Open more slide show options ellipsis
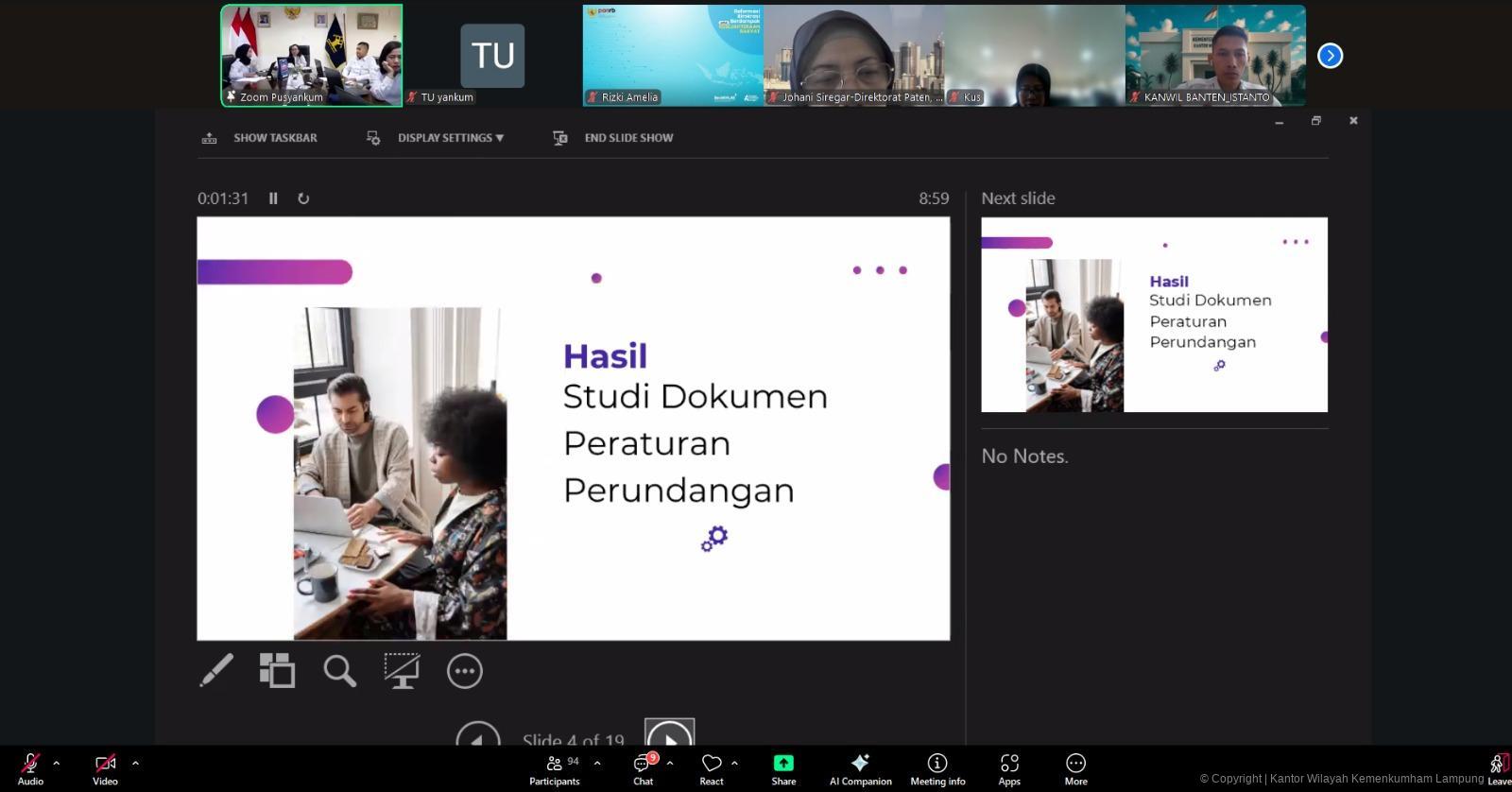Image resolution: width=1512 pixels, height=792 pixels. (x=464, y=671)
